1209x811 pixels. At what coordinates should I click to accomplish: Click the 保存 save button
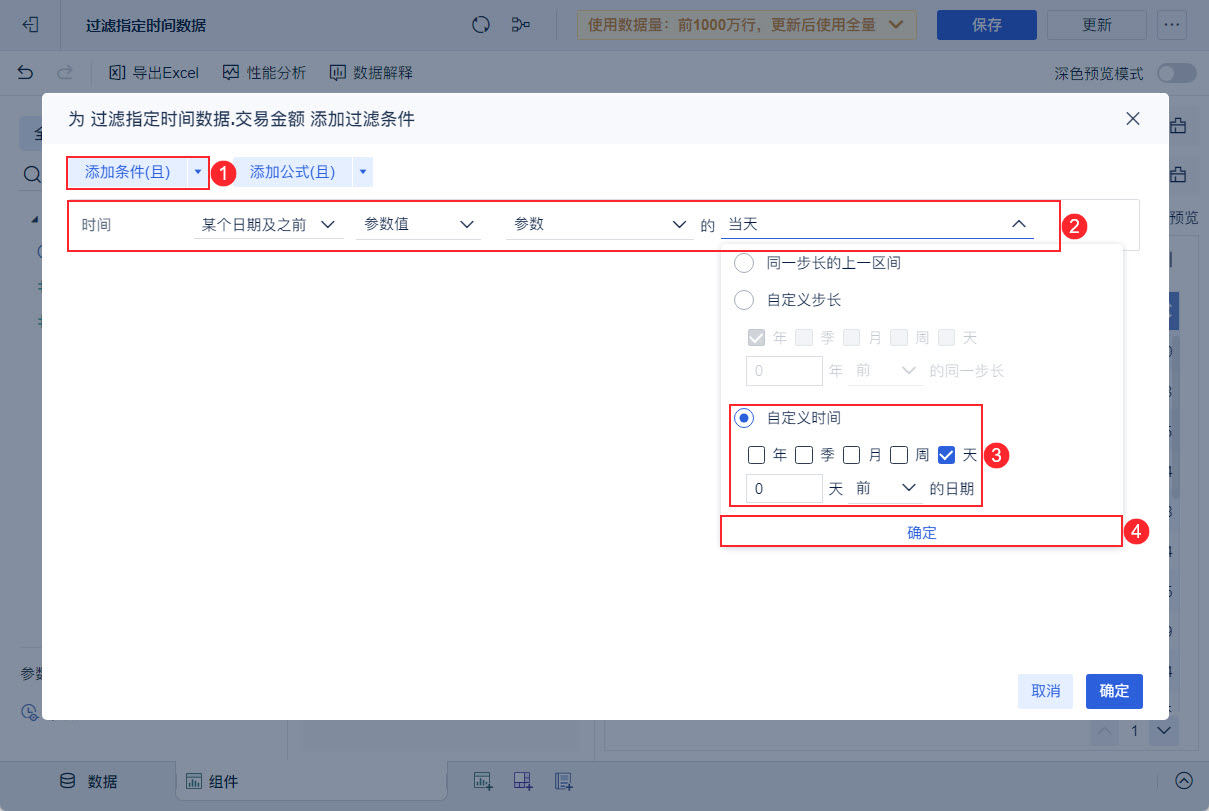pos(987,25)
